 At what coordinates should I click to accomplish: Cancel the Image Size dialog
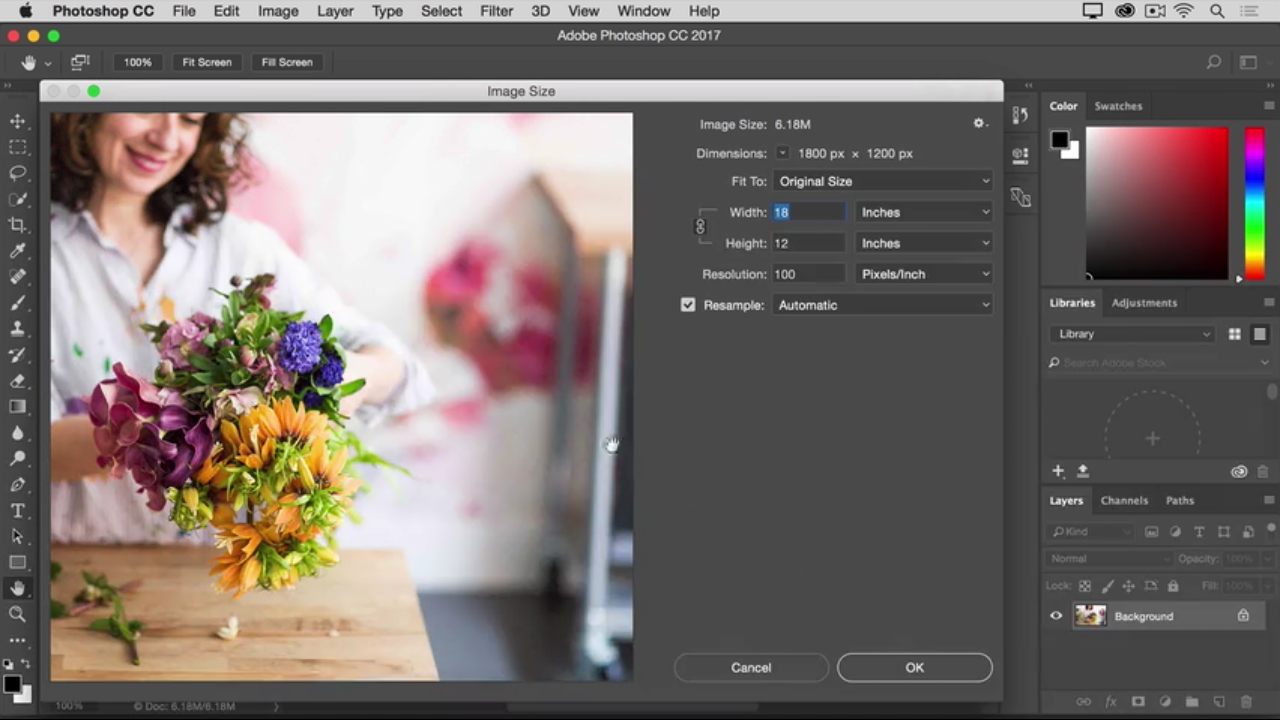tap(751, 668)
